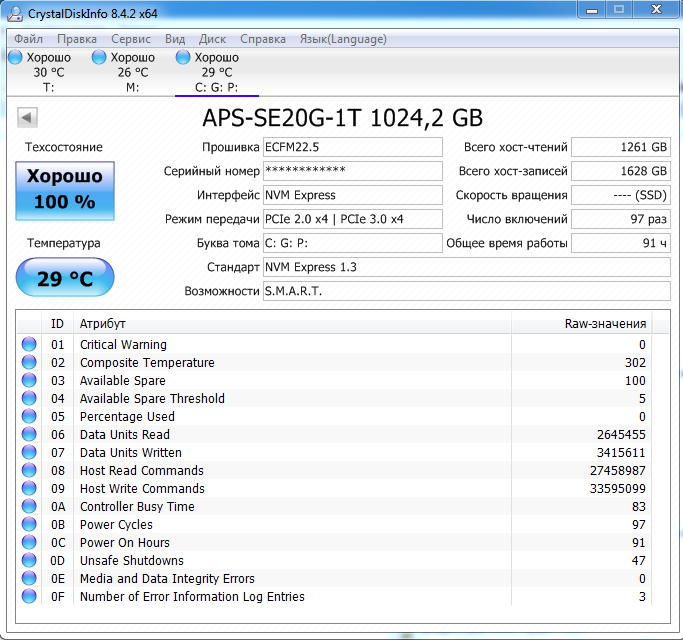
Task: Open the Сервис menu
Action: click(x=131, y=39)
